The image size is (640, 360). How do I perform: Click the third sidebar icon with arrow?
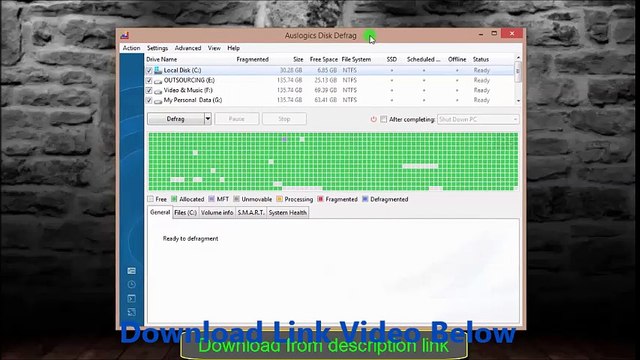[131, 299]
